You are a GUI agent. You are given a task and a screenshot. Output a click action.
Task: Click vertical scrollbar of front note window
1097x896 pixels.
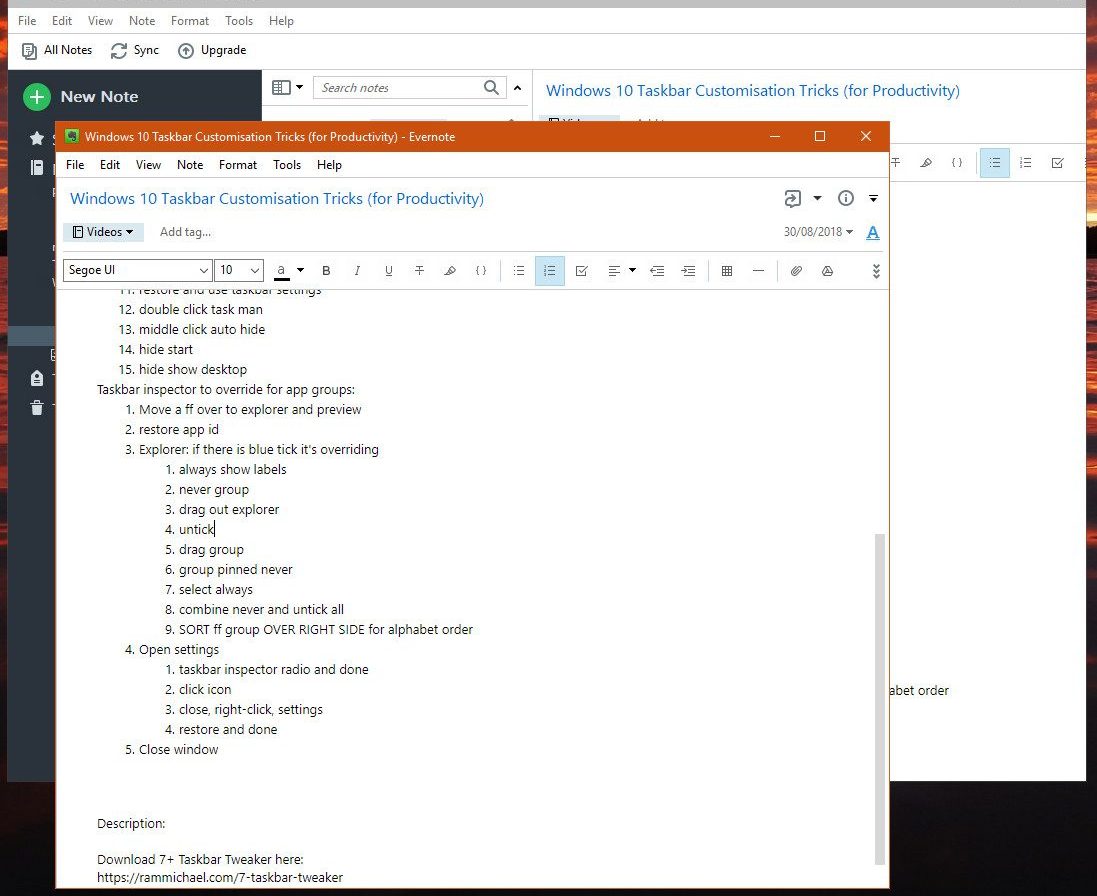coord(880,699)
